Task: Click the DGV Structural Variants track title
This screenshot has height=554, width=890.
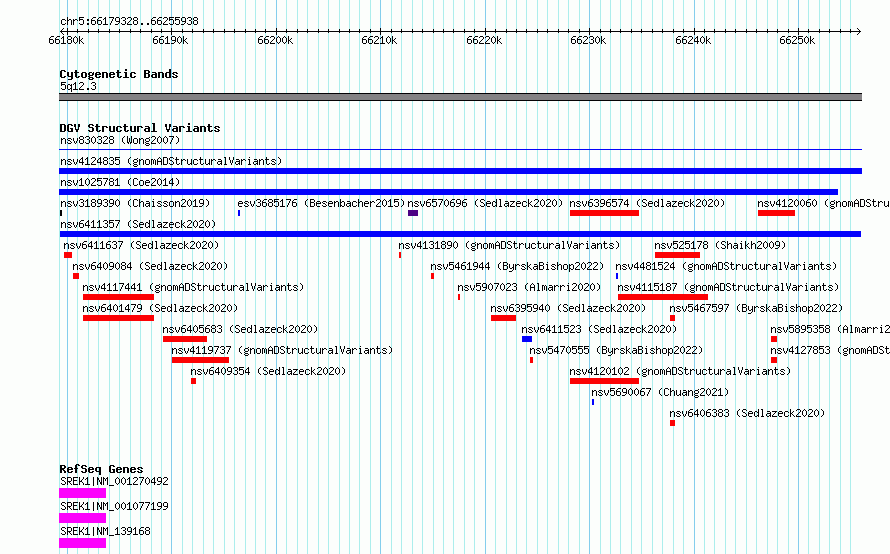Action: tap(140, 128)
